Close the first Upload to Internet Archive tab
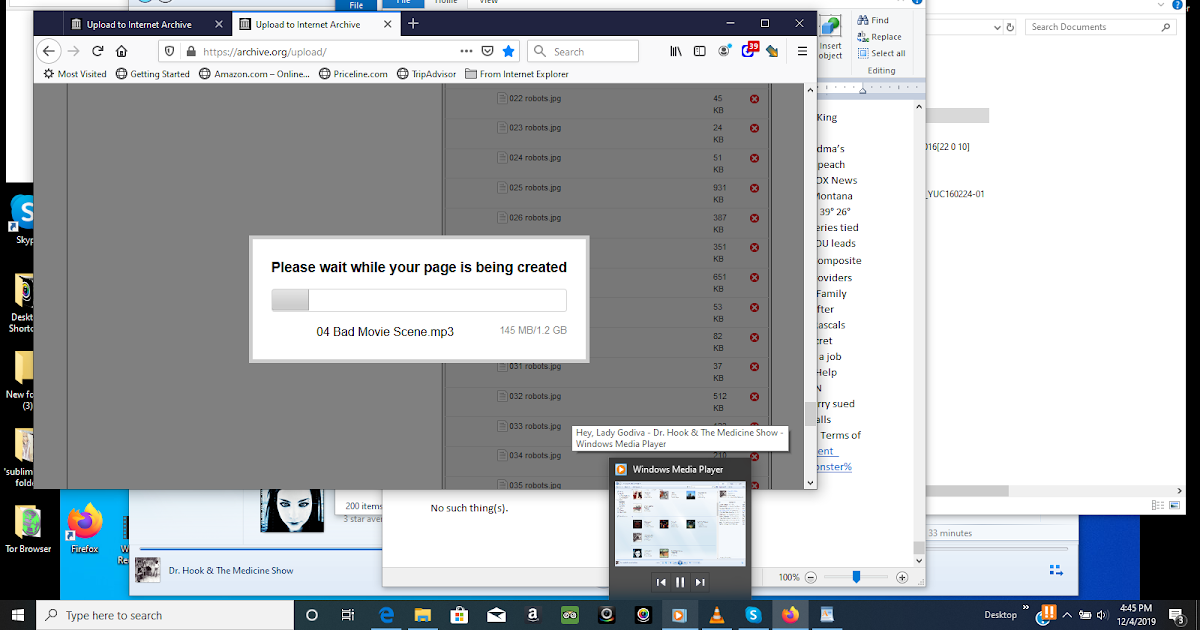1200x630 pixels. click(x=218, y=24)
